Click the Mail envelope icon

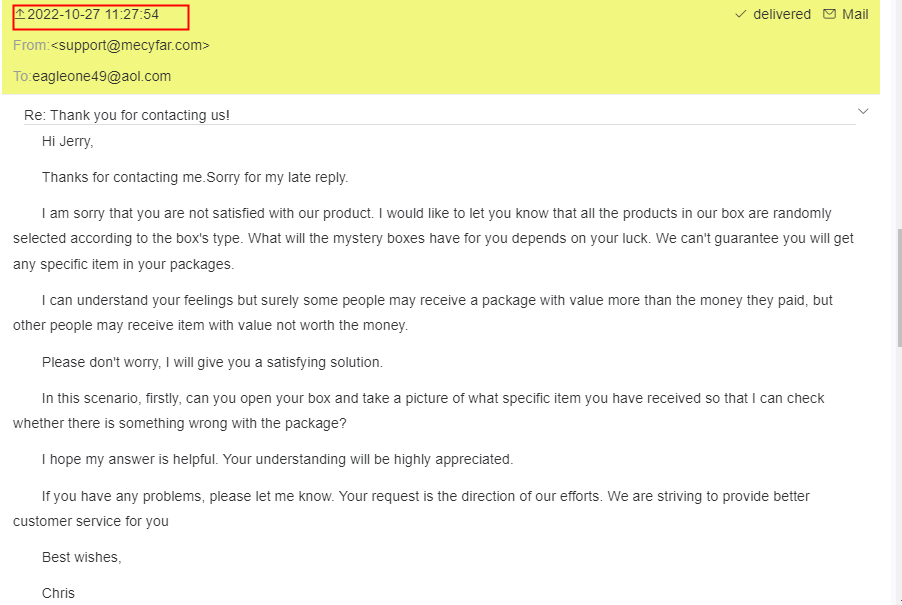tap(829, 14)
